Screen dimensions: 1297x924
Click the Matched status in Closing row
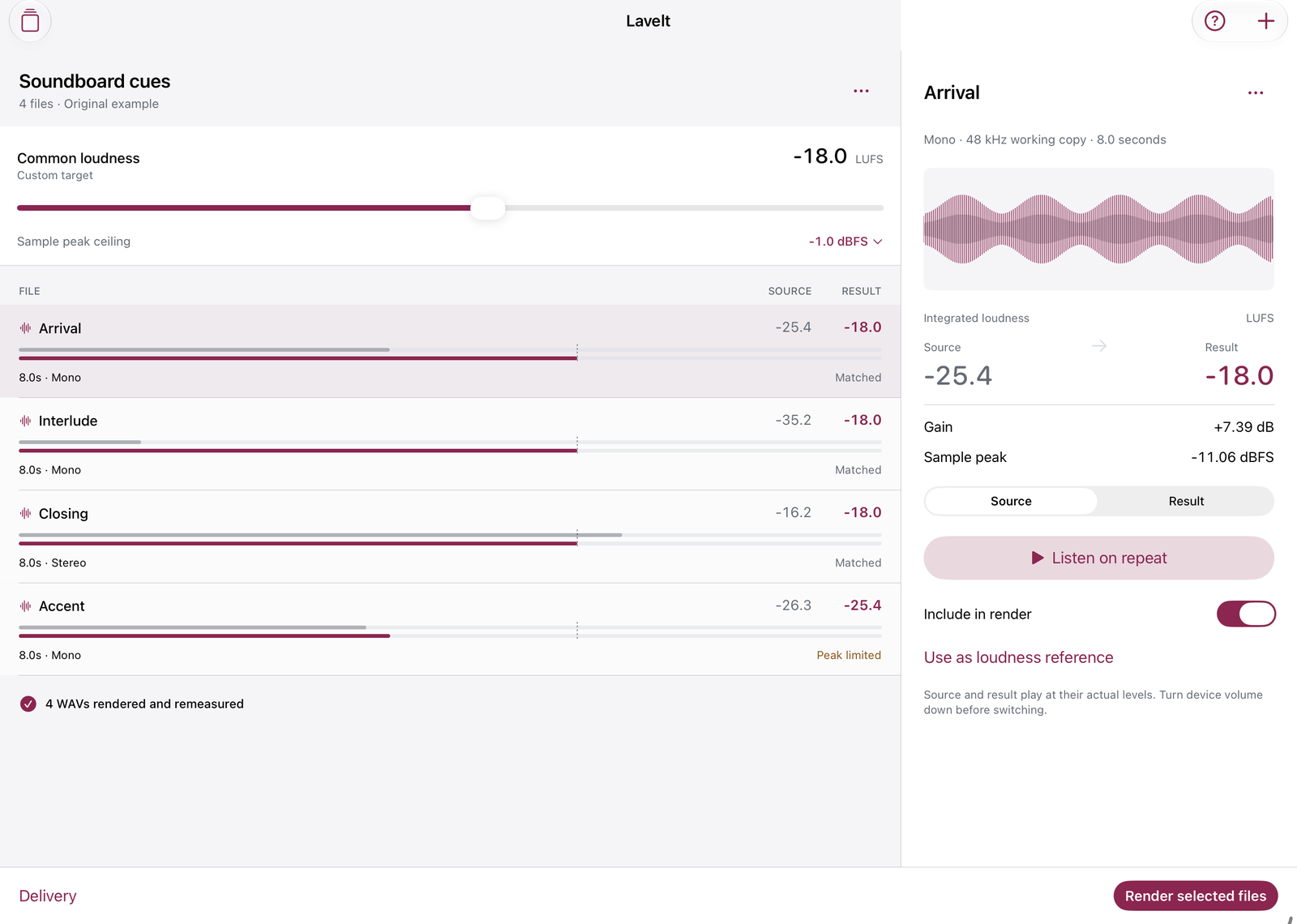[x=858, y=563]
